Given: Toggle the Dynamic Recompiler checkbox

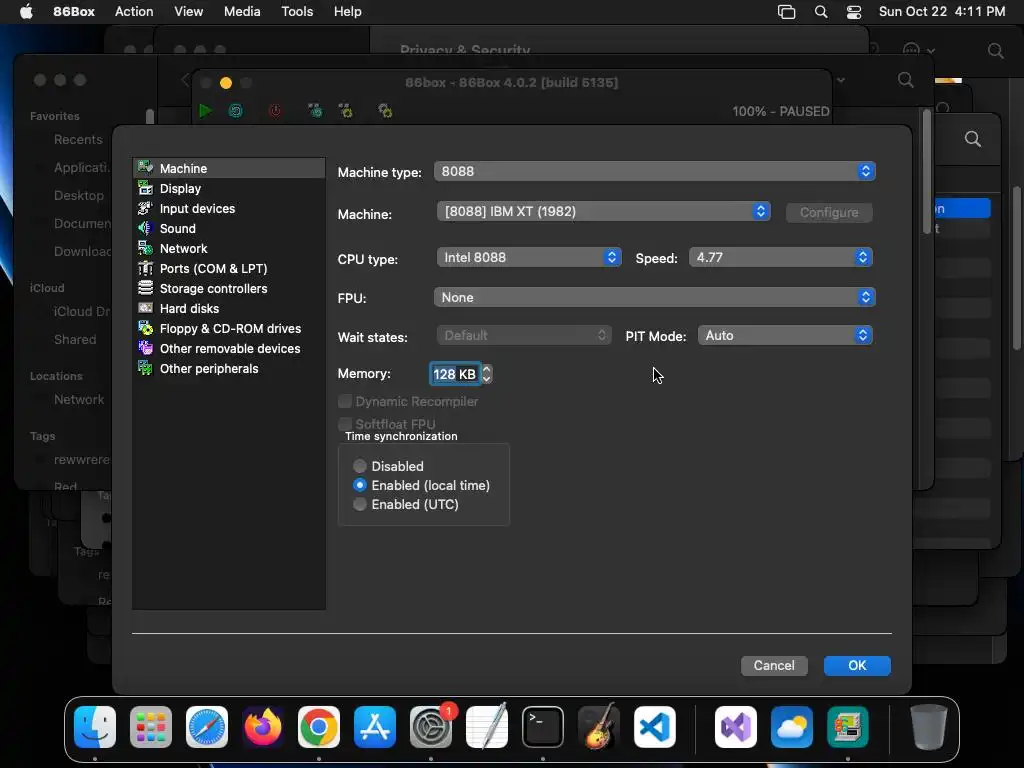Looking at the screenshot, I should [x=345, y=401].
